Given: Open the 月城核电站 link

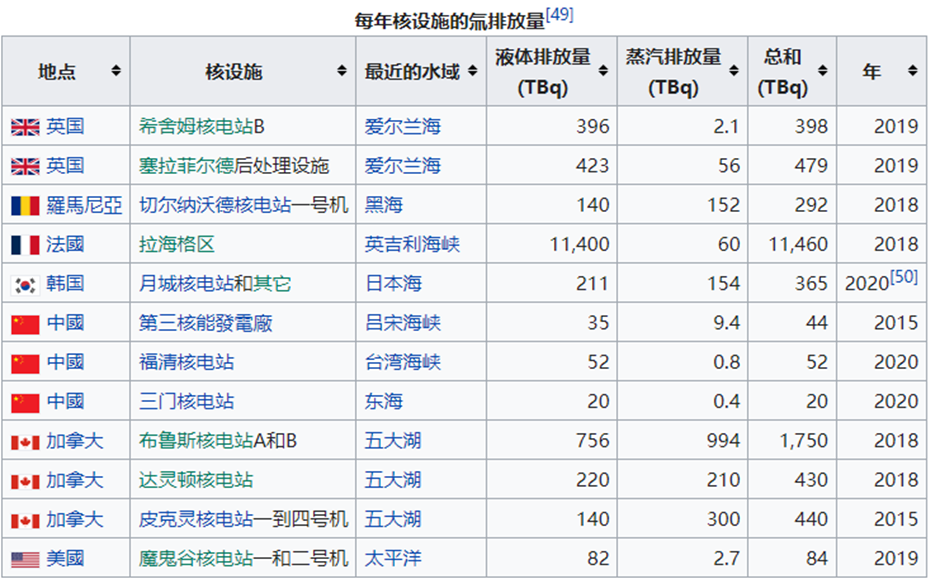Looking at the screenshot, I should [x=186, y=284].
